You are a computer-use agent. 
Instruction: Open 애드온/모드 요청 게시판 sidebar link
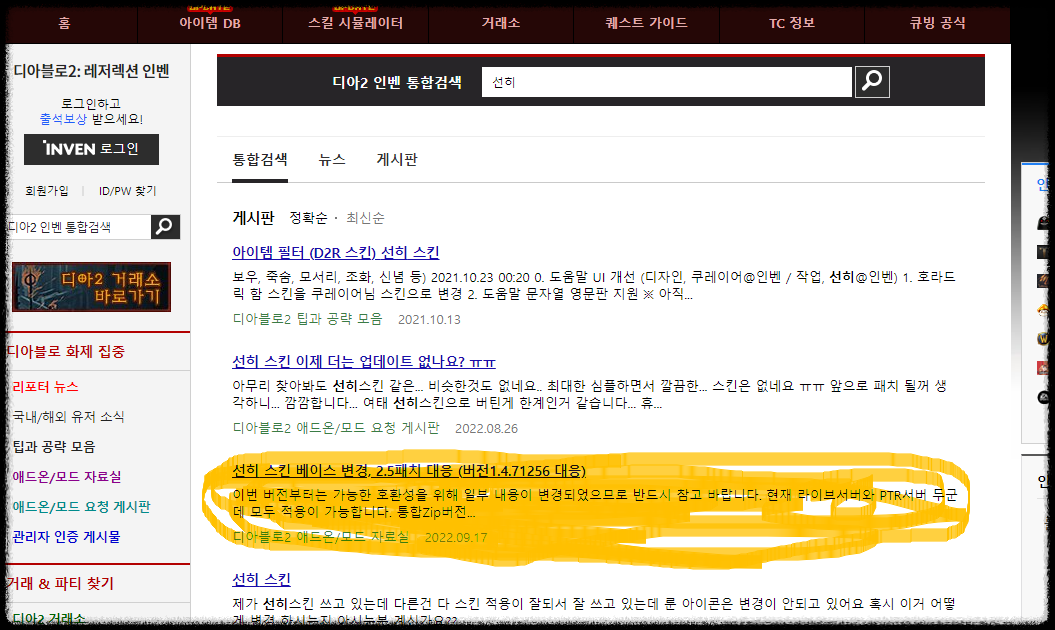(x=81, y=507)
